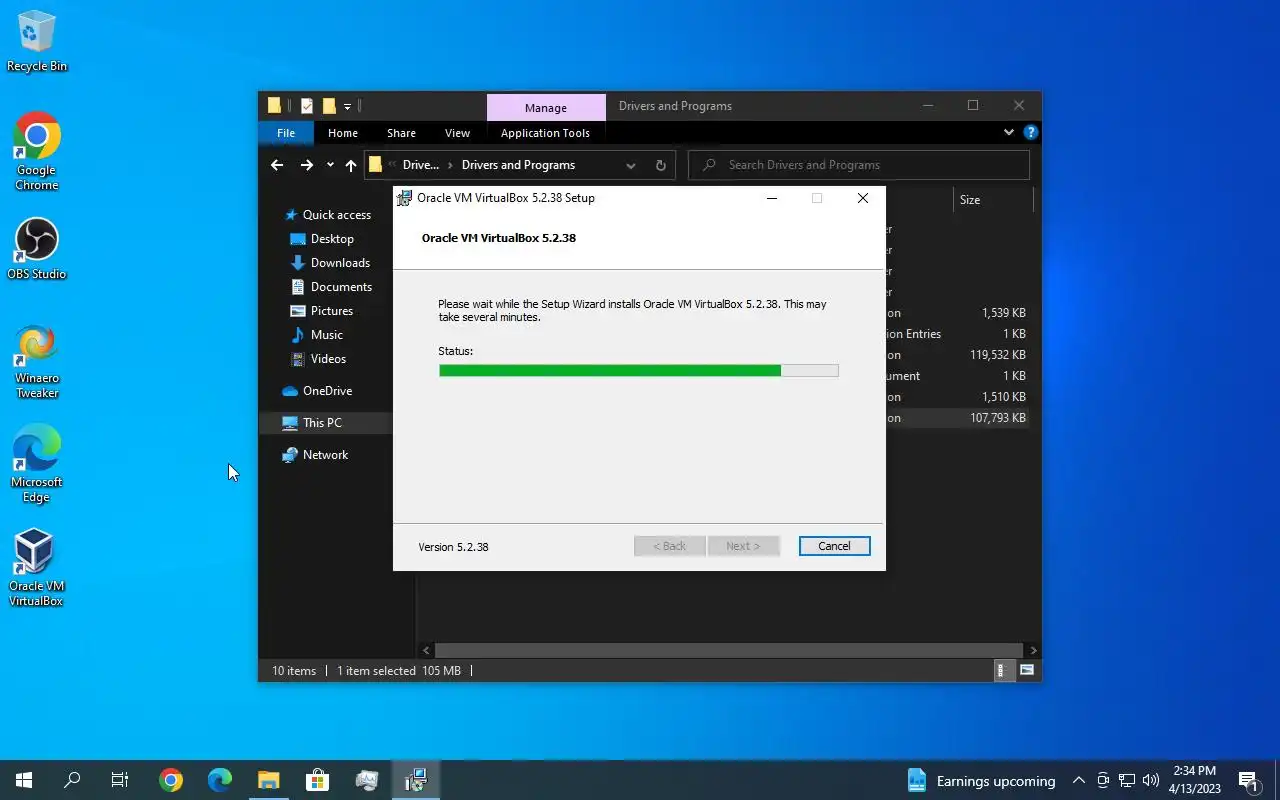Image resolution: width=1280 pixels, height=800 pixels.
Task: Open Documents in navigation pane
Action: tap(341, 287)
